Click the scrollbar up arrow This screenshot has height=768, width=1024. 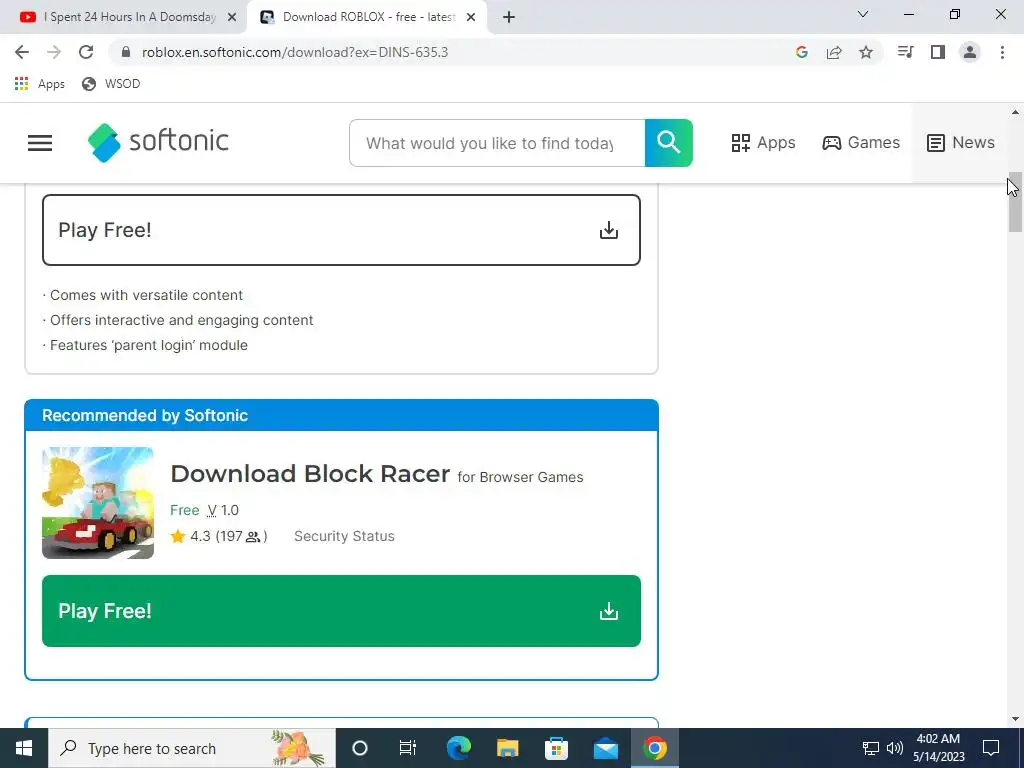(x=1015, y=112)
